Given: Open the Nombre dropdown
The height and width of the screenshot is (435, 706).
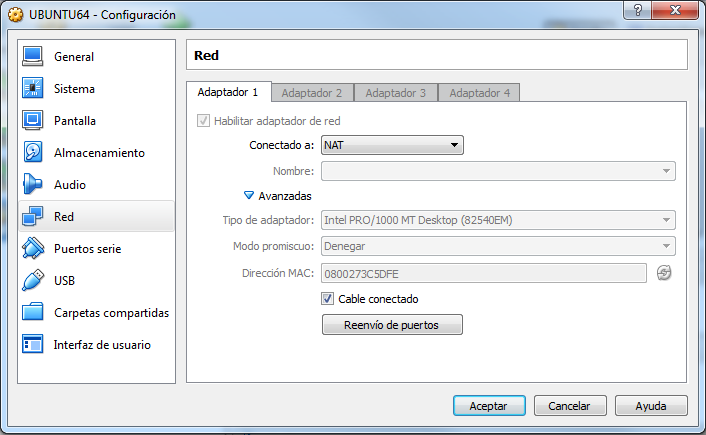Looking at the screenshot, I should pyautogui.click(x=498, y=171).
